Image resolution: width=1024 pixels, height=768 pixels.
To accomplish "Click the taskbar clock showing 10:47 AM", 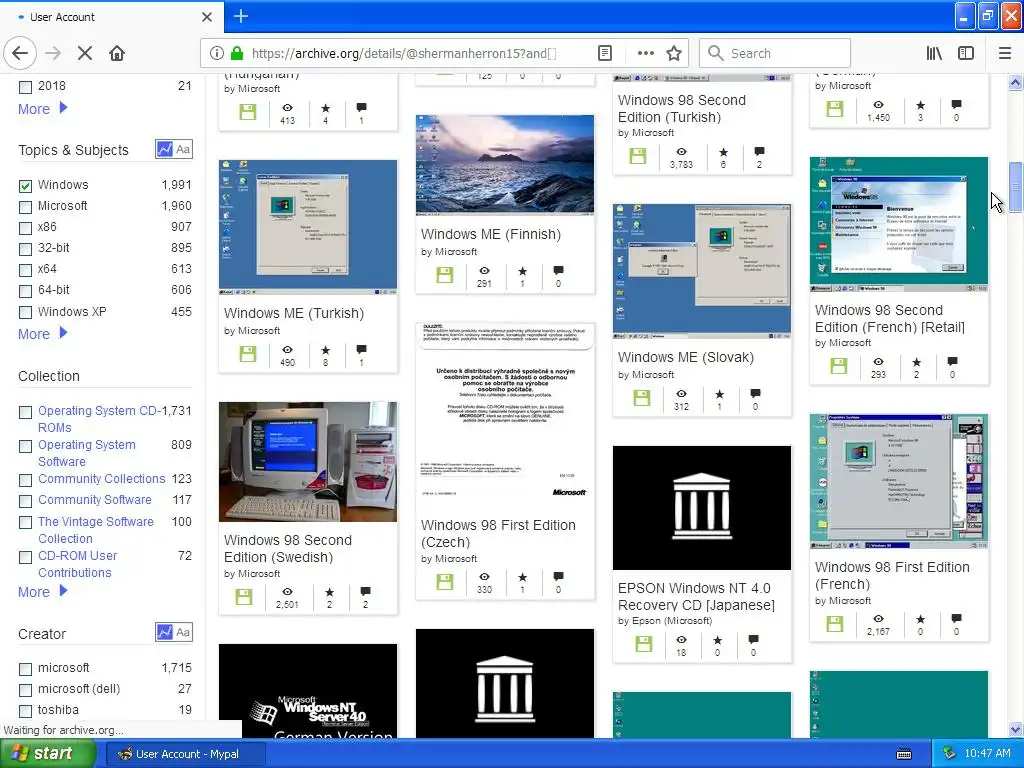I will 987,754.
